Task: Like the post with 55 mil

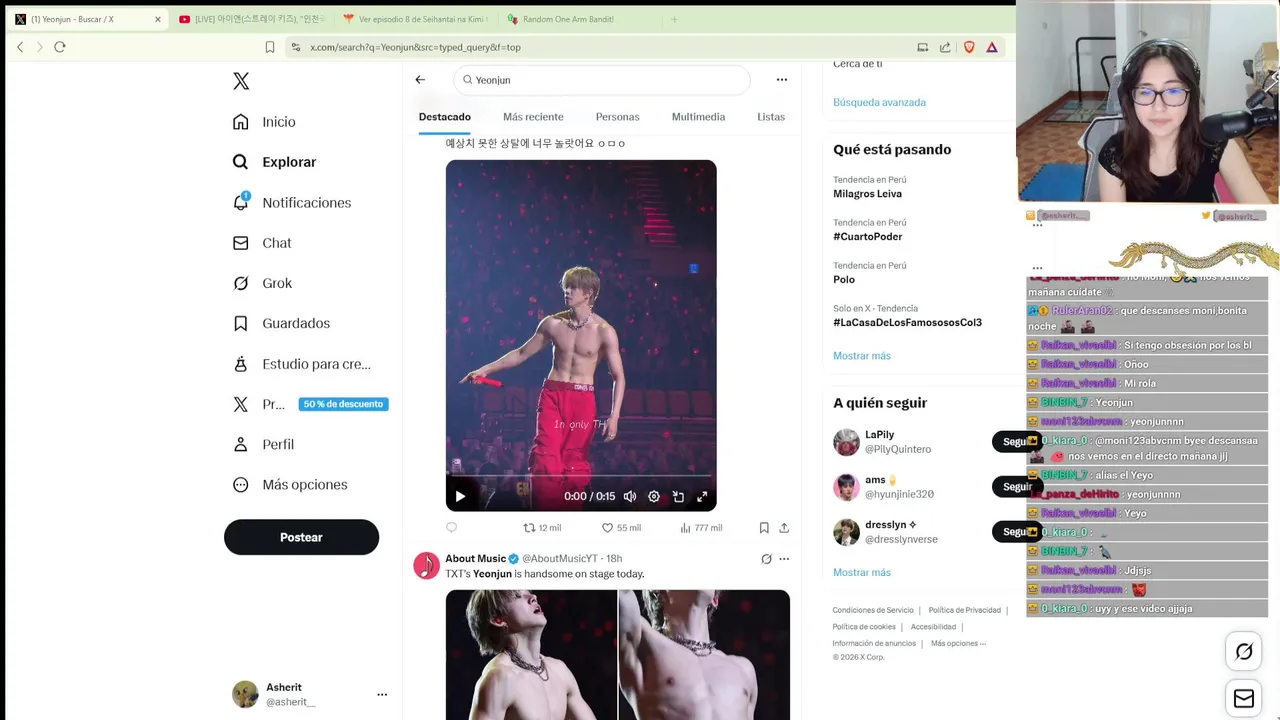Action: 620,527
